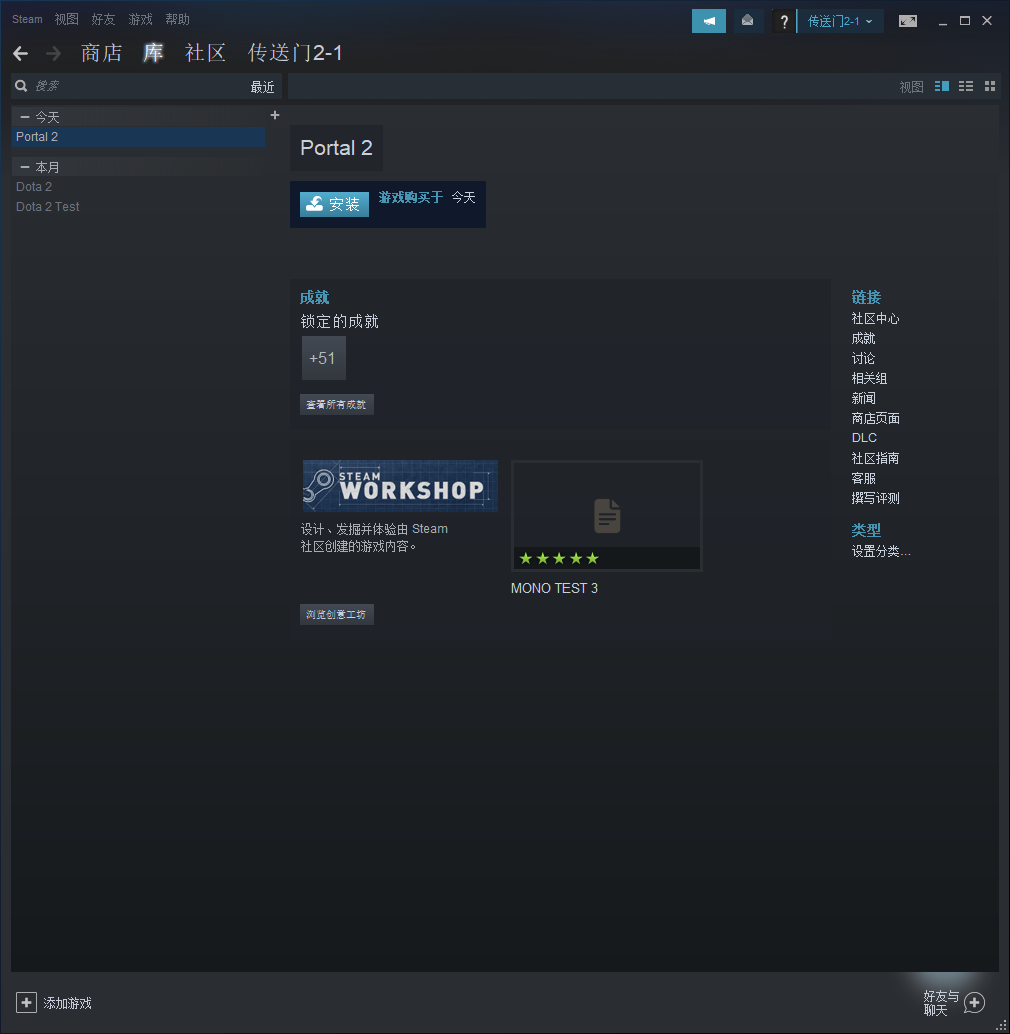The image size is (1010, 1034).
Task: Open the 社区指南 link
Action: click(876, 458)
